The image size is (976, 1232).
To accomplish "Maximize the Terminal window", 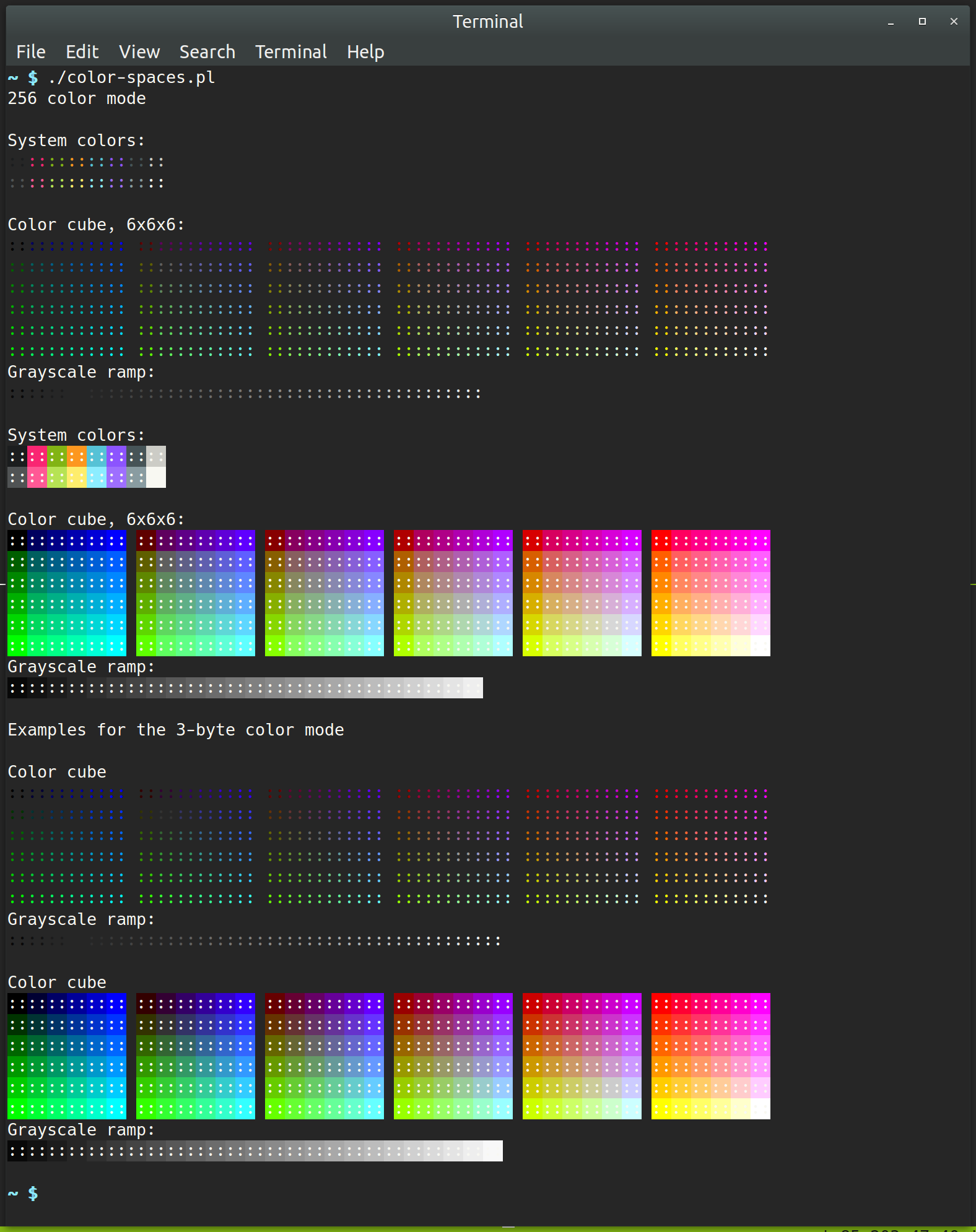I will (x=922, y=22).
